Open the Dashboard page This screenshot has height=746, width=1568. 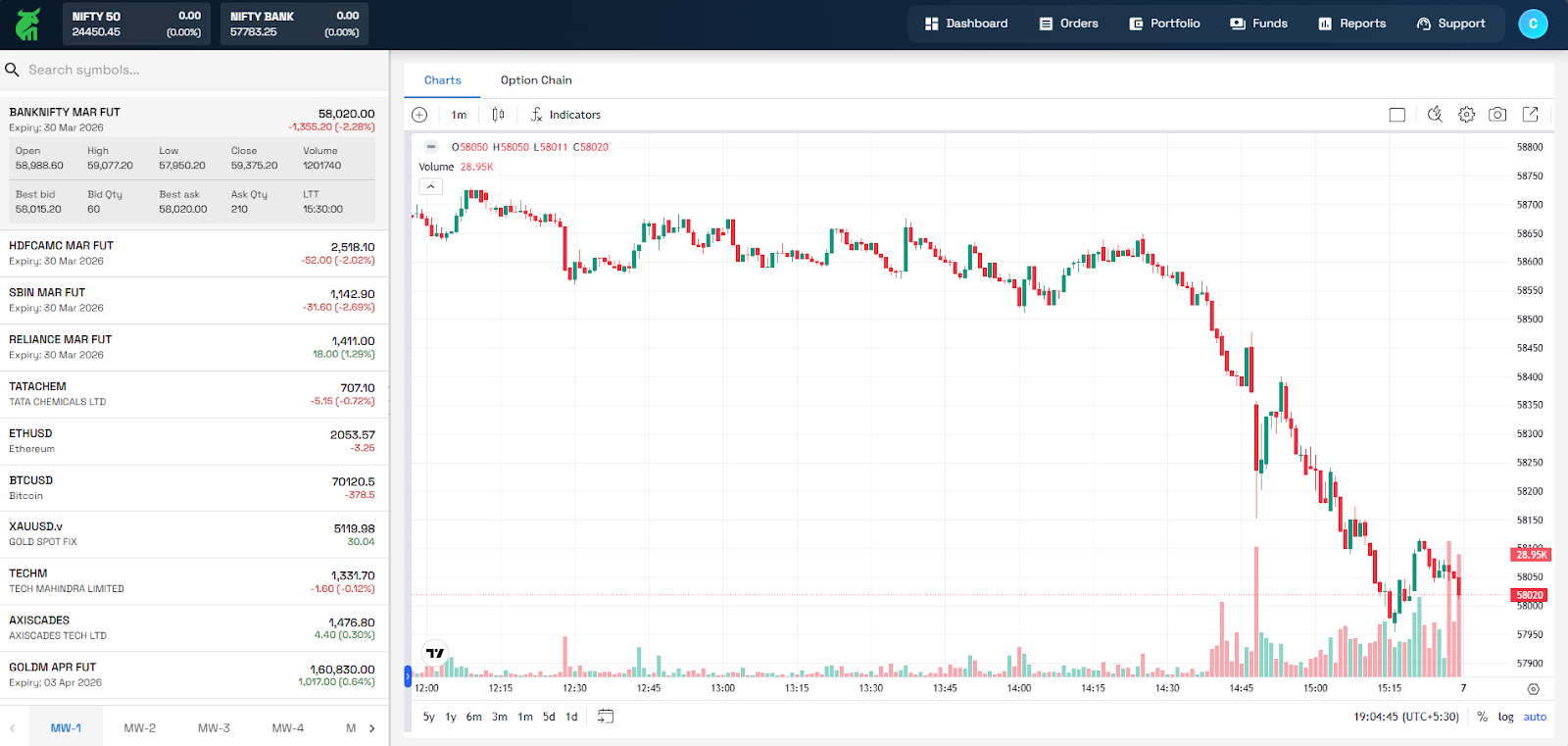[x=966, y=24]
